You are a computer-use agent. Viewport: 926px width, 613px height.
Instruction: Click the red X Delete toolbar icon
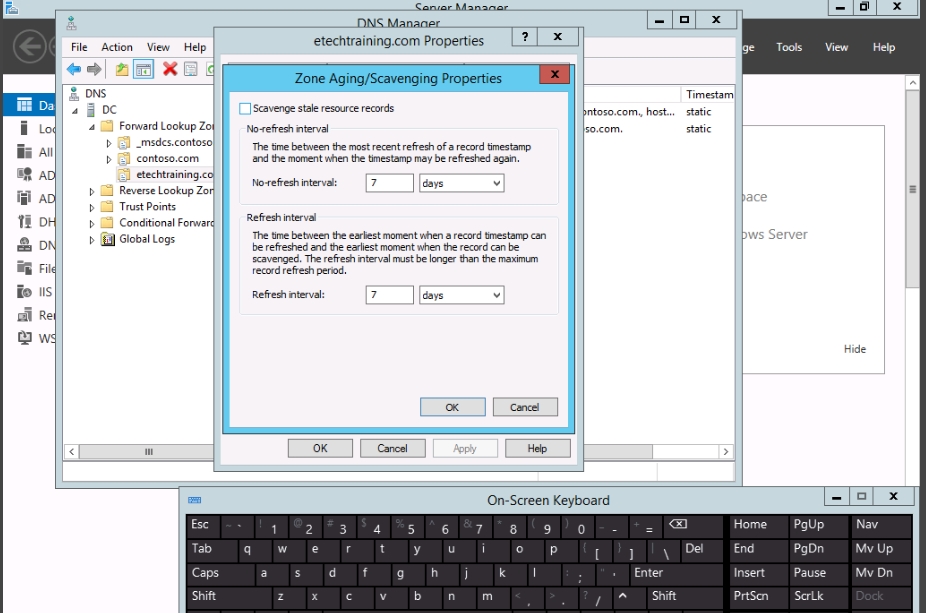click(170, 69)
